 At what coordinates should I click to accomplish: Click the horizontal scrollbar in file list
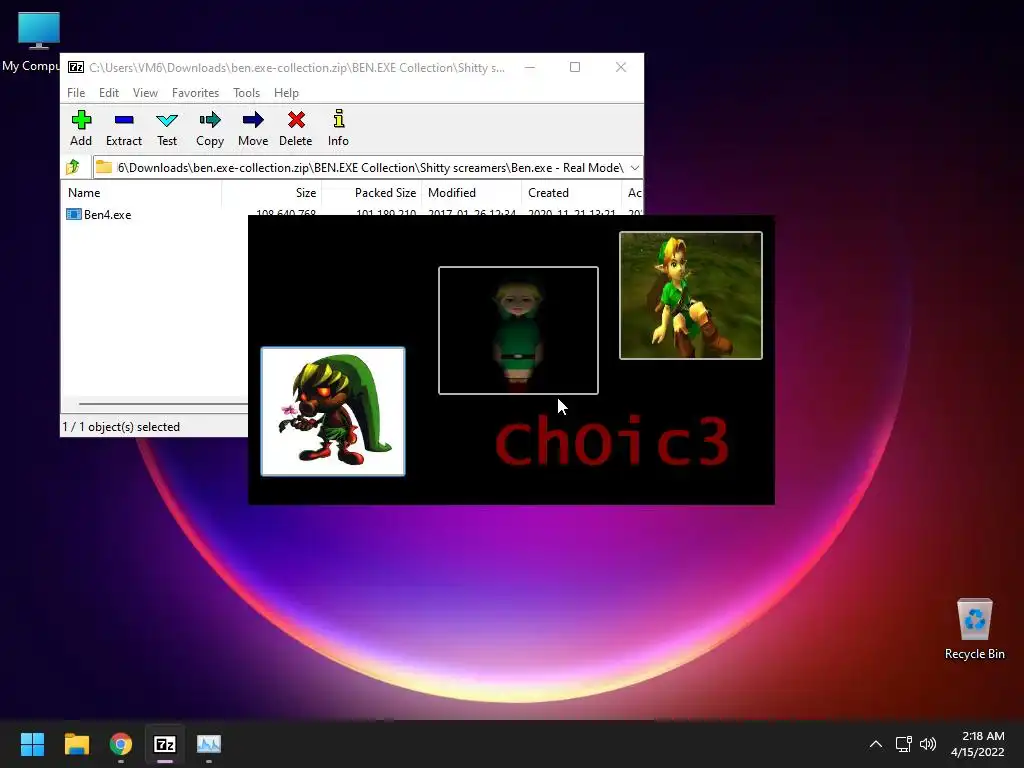point(163,404)
